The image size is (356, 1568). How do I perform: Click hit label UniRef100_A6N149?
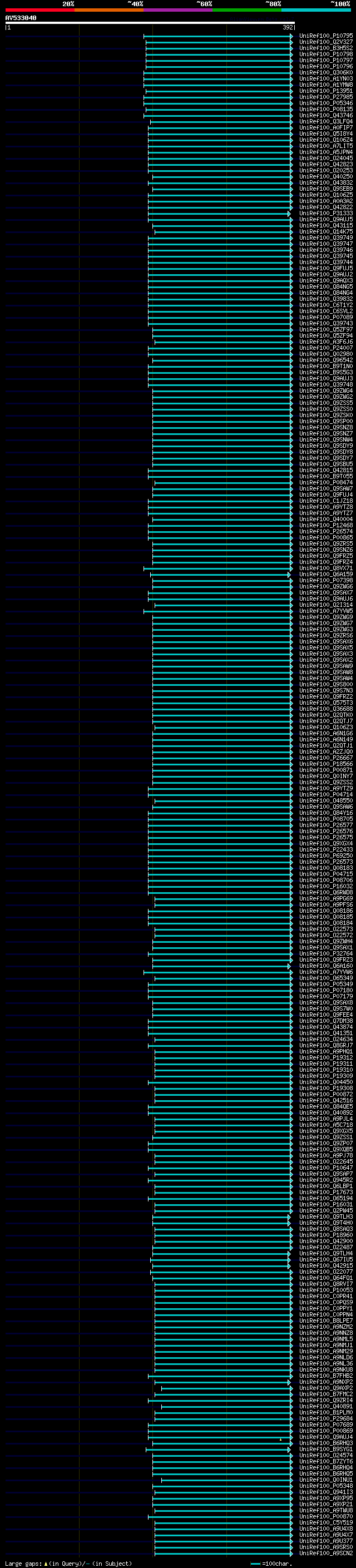[326, 739]
